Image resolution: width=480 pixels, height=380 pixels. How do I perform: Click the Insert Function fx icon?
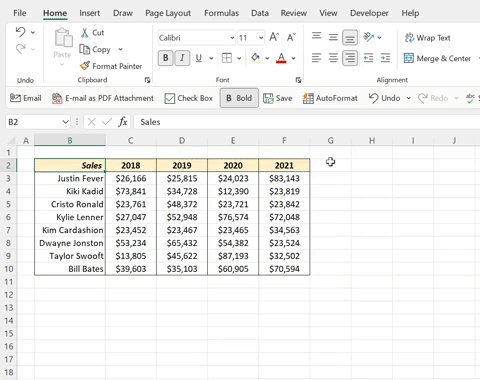click(123, 122)
